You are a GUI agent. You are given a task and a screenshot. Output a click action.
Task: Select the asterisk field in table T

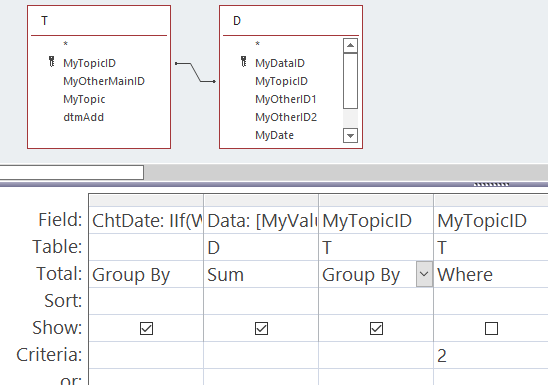(65, 44)
